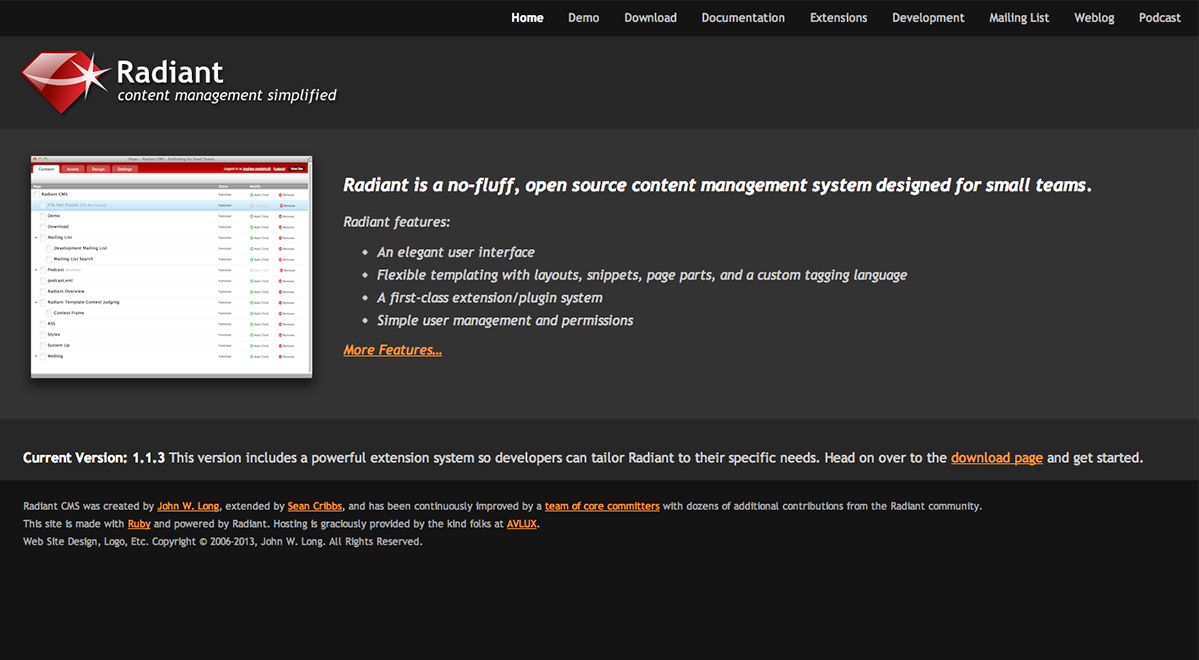Select Extensions in top navigation

coord(838,18)
